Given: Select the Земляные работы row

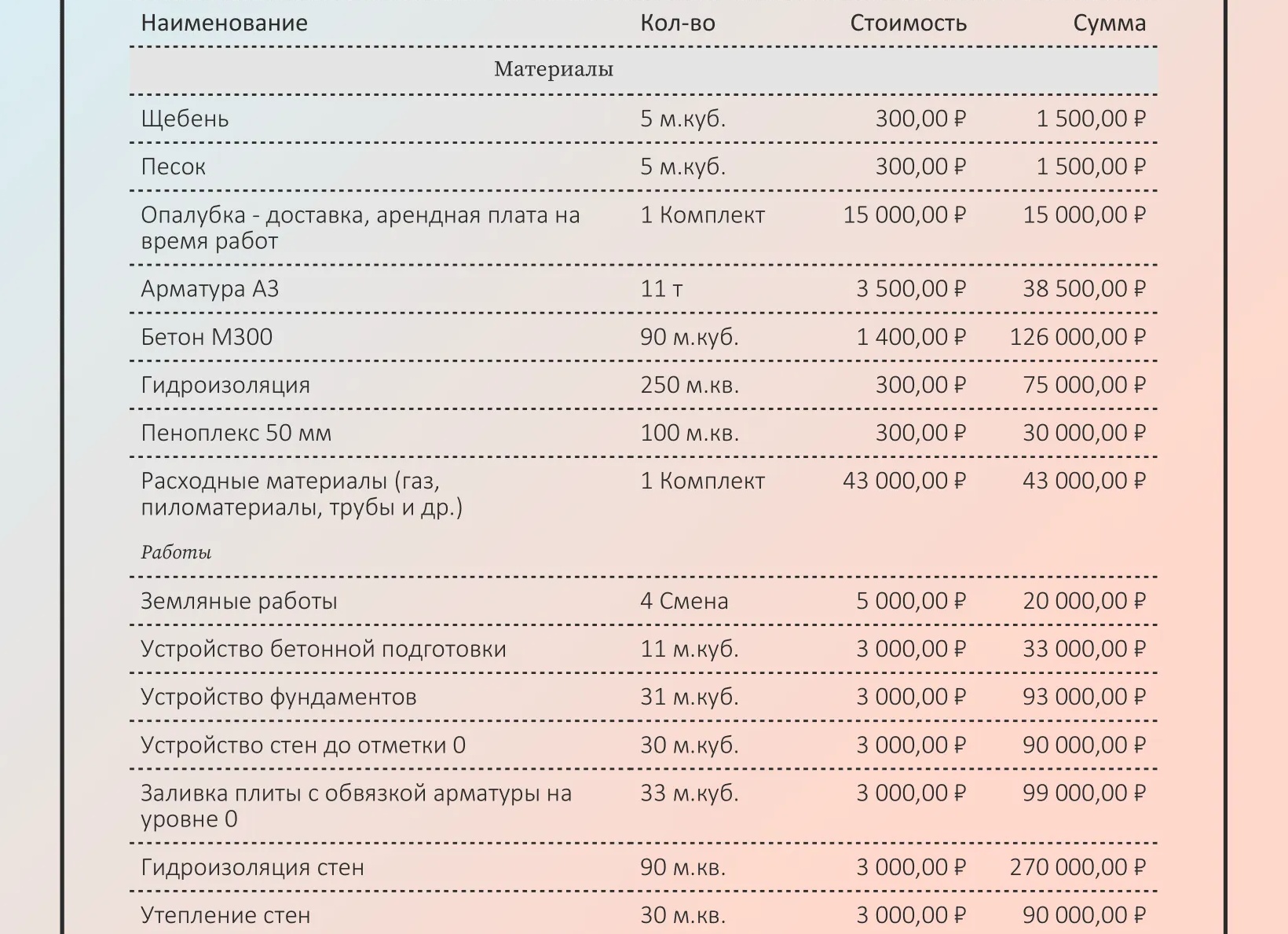Looking at the screenshot, I should 643,601.
